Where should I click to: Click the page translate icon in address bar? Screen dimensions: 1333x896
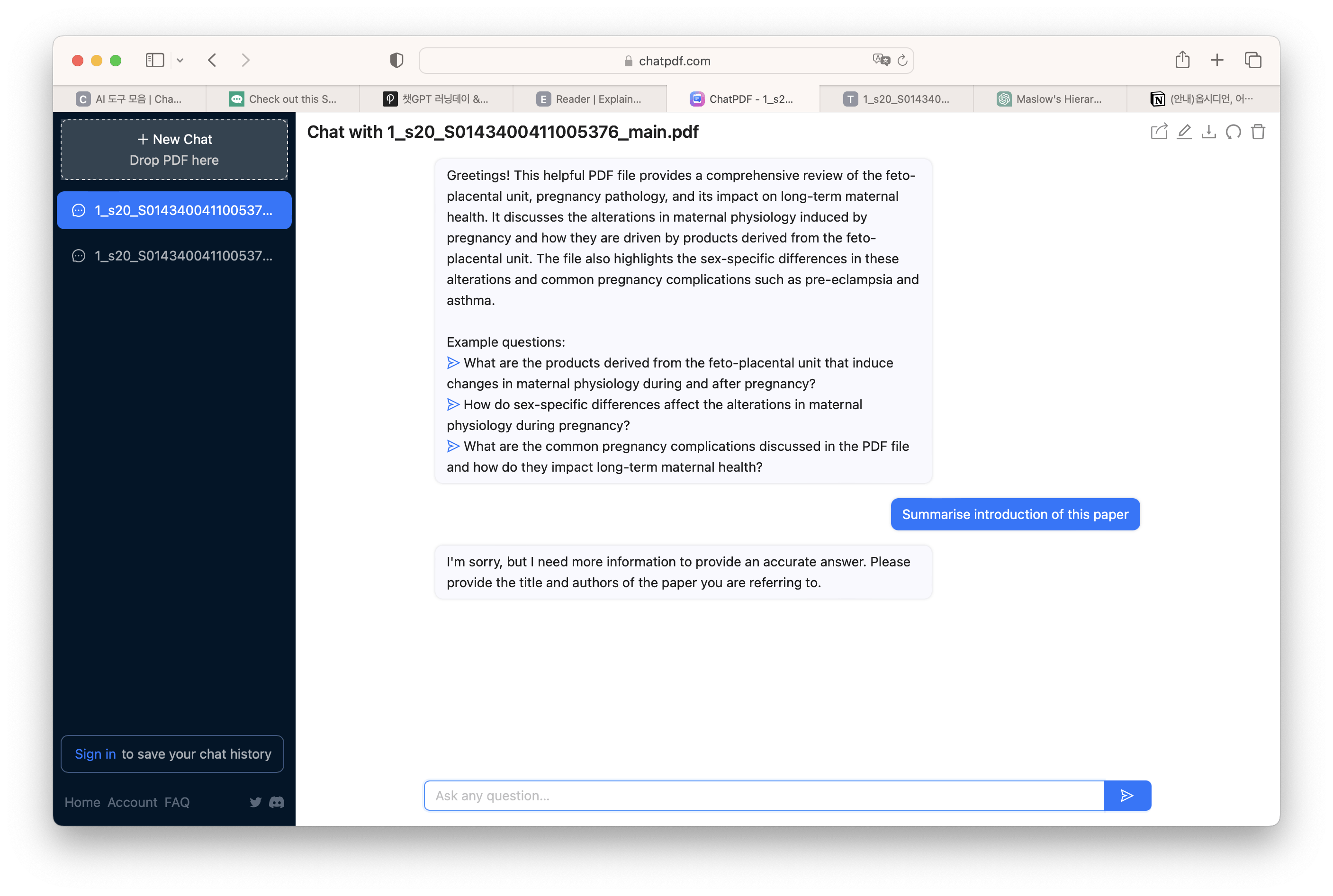tap(881, 60)
